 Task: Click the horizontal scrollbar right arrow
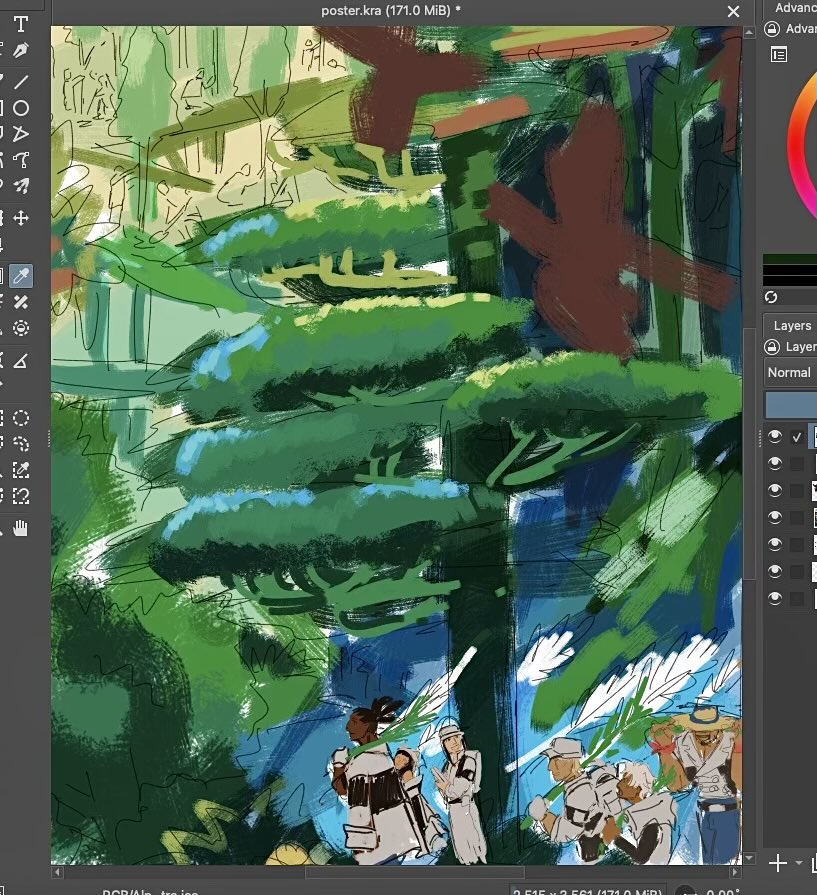point(735,872)
